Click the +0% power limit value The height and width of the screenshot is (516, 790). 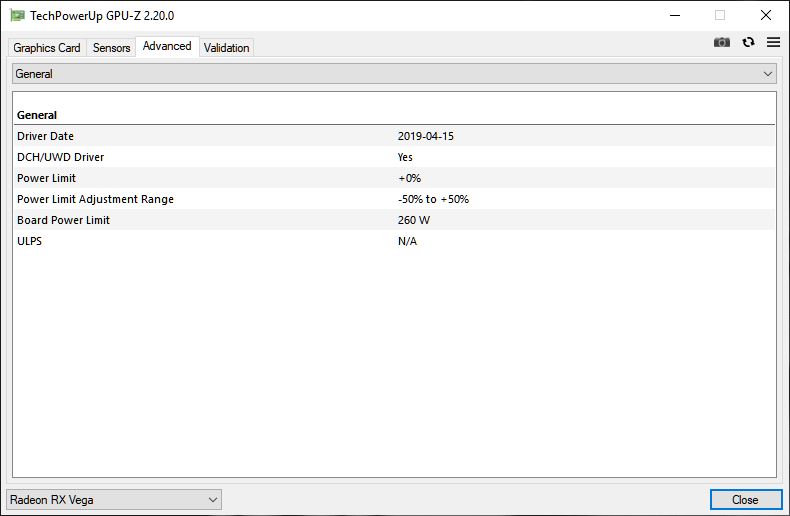[409, 178]
